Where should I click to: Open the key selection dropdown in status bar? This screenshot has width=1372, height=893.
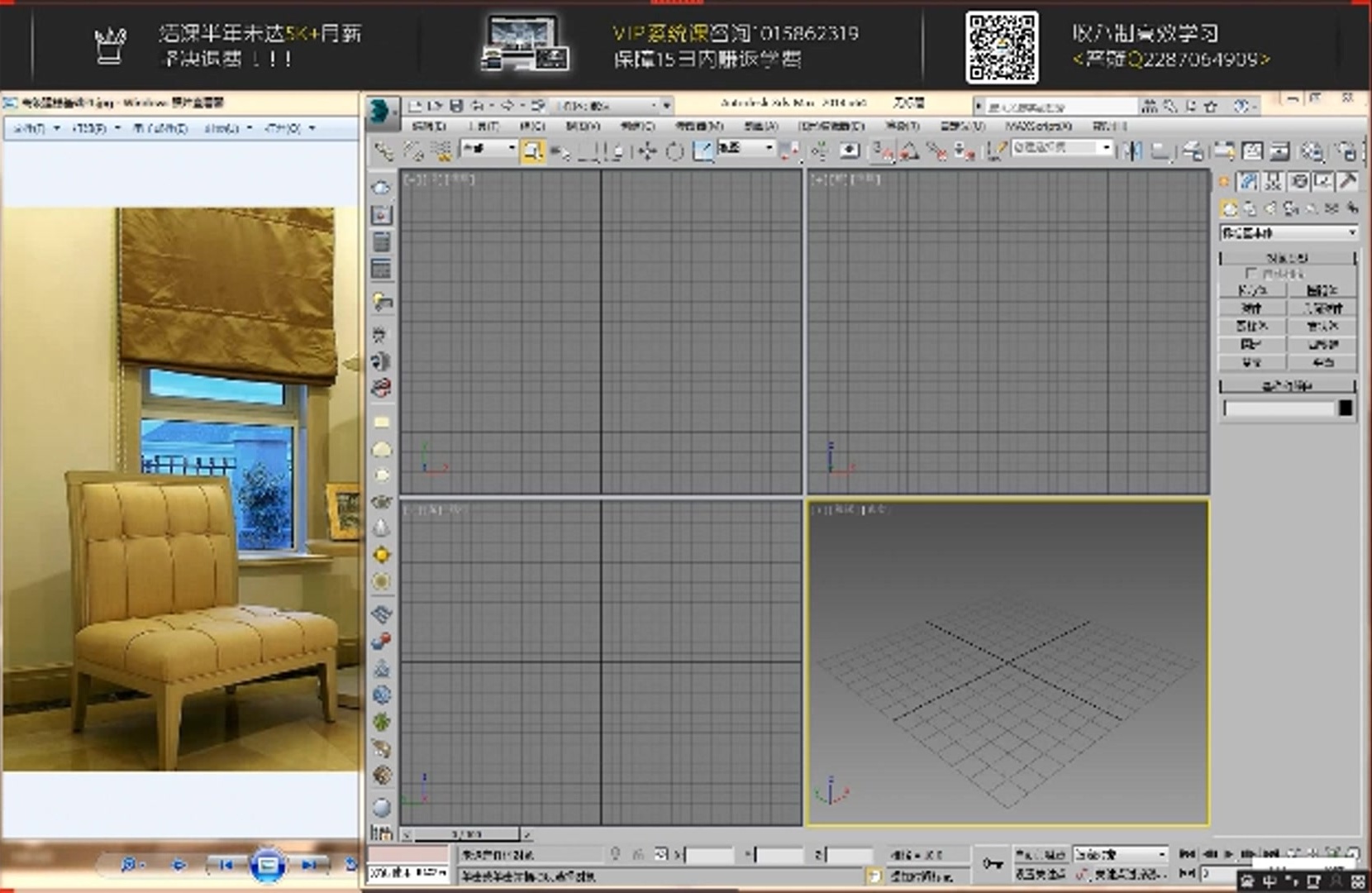click(x=1120, y=854)
